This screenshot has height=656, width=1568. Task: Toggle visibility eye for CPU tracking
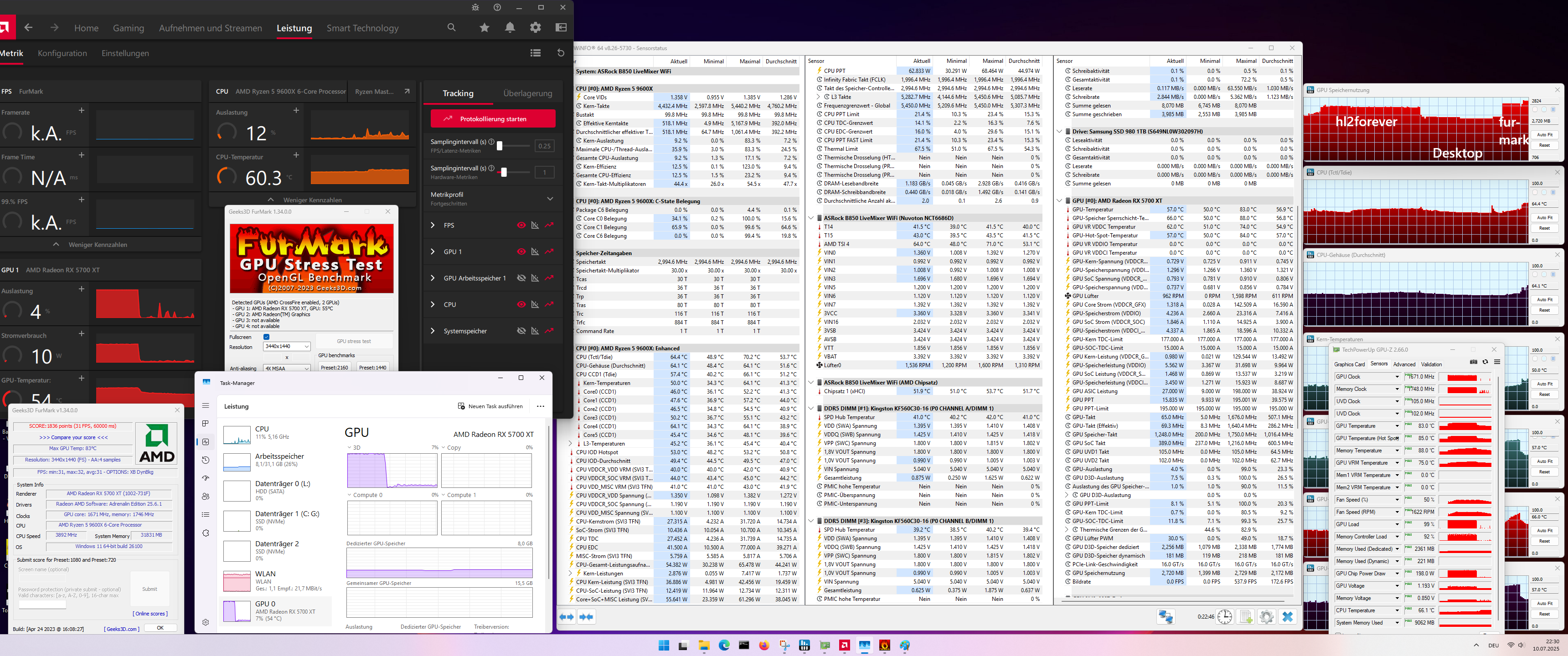(521, 304)
